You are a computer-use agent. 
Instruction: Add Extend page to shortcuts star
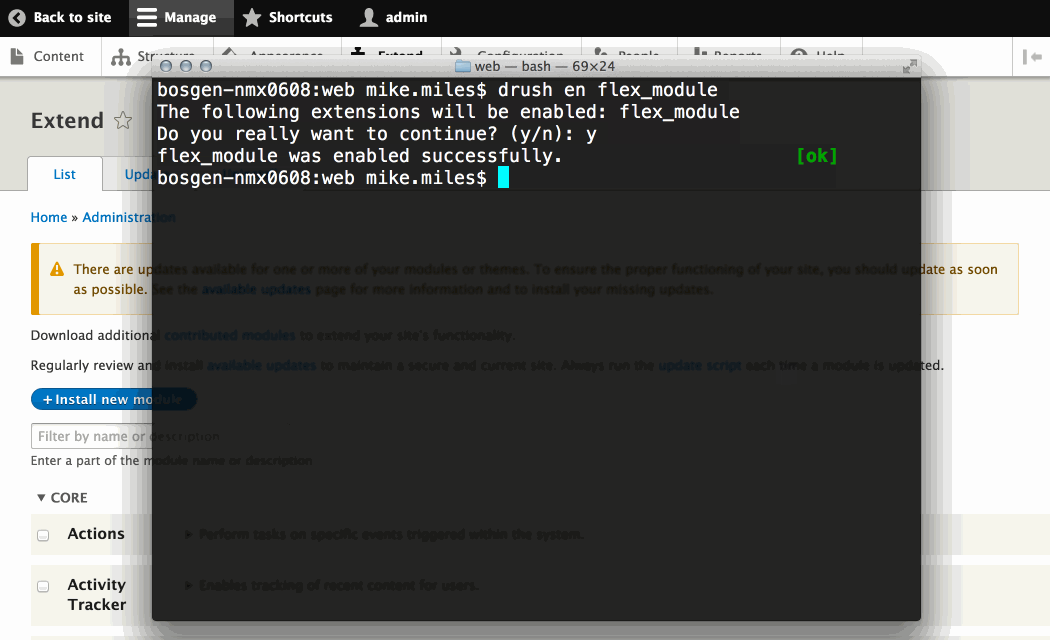[x=123, y=121]
